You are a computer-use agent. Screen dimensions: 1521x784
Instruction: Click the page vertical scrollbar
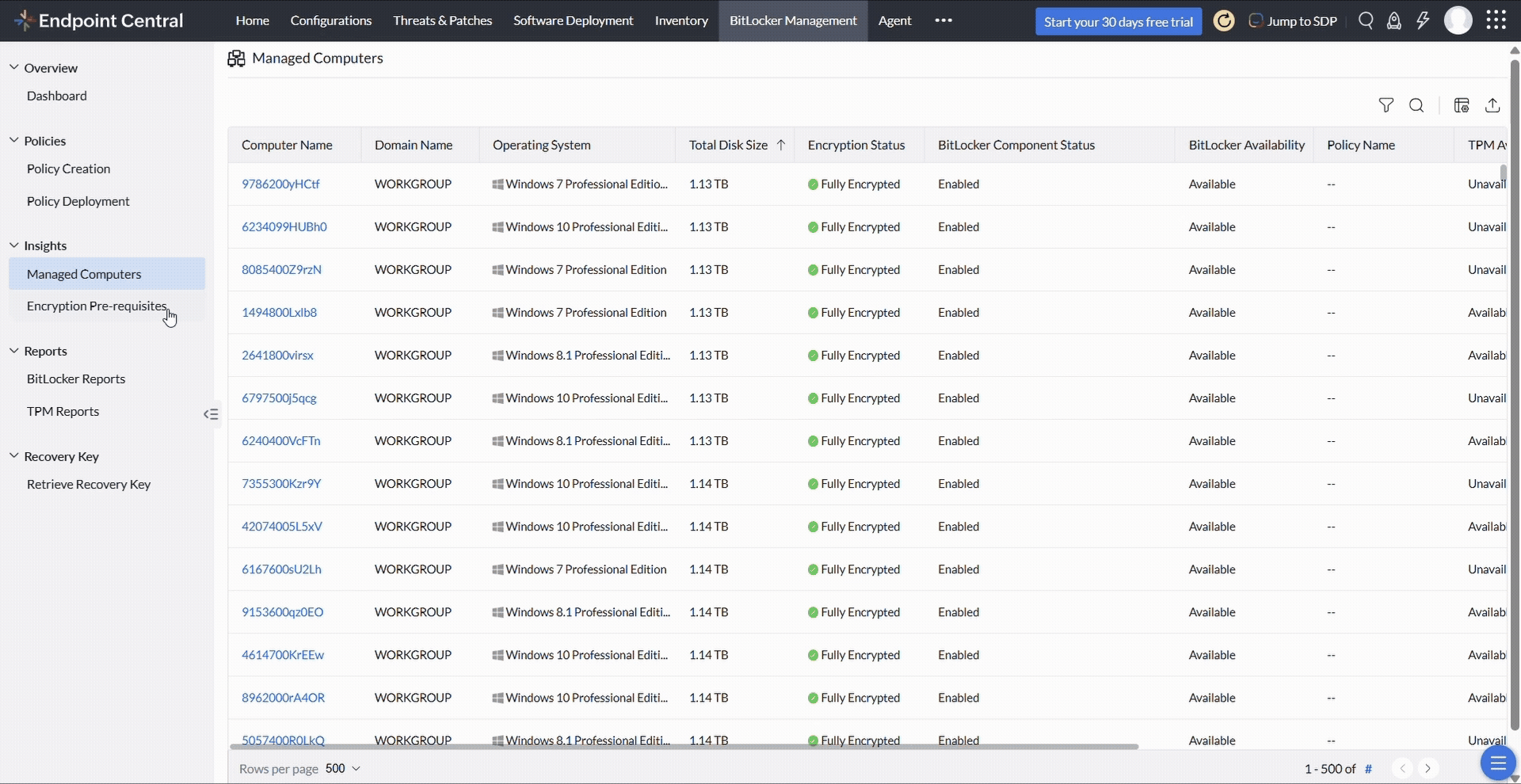[1515, 394]
